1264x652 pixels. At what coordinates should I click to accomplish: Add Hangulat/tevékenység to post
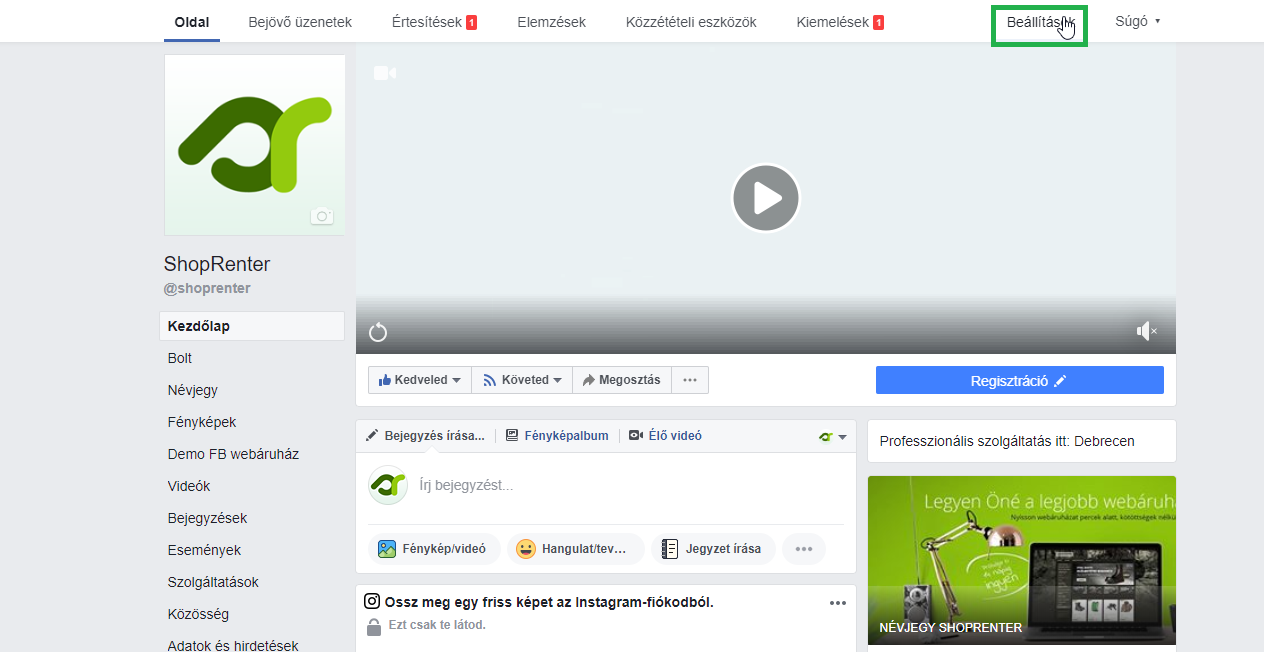pyautogui.click(x=576, y=549)
